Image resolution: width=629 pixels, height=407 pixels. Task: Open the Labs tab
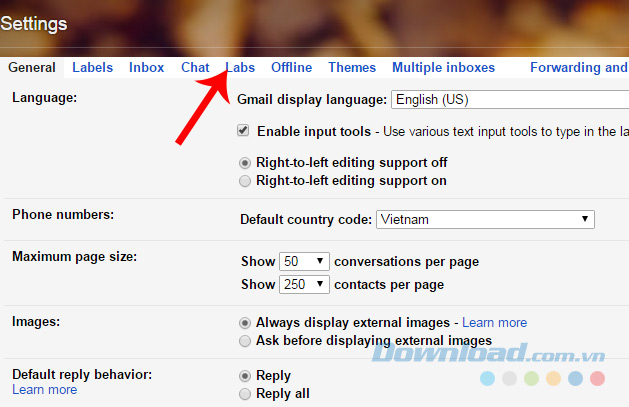(x=240, y=67)
